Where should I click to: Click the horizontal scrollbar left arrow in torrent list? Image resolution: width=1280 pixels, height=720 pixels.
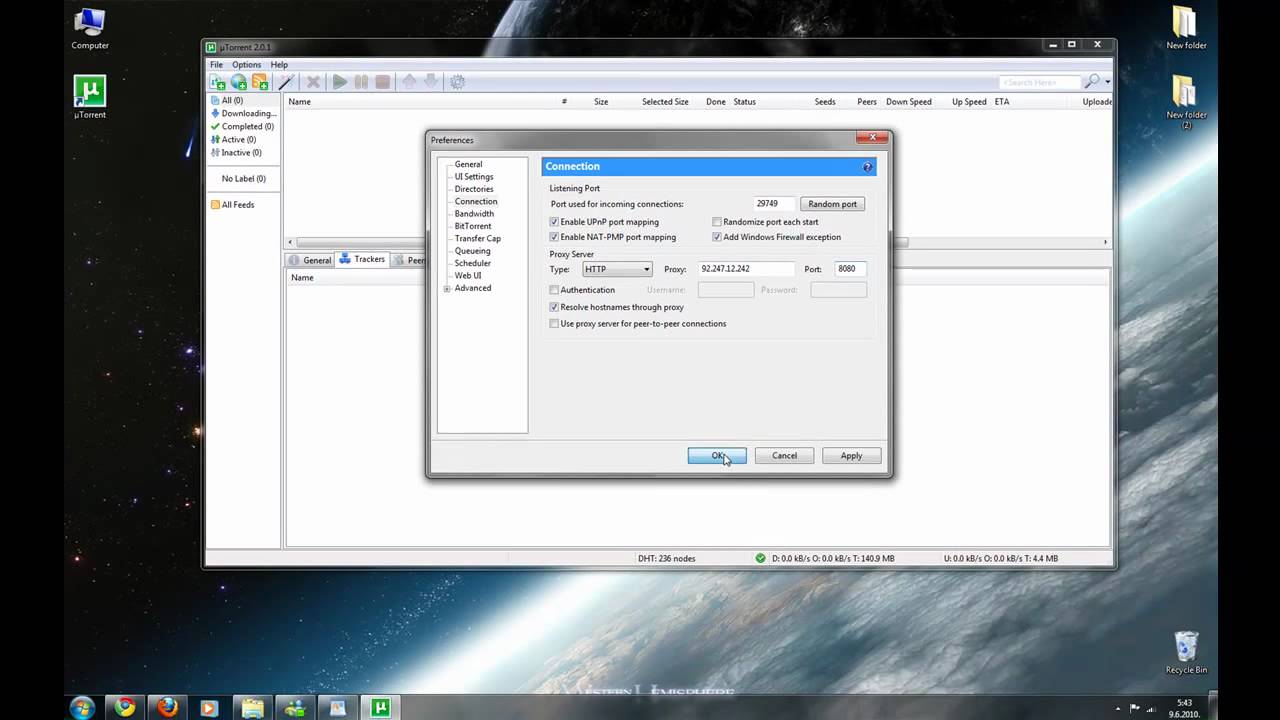tap(291, 242)
